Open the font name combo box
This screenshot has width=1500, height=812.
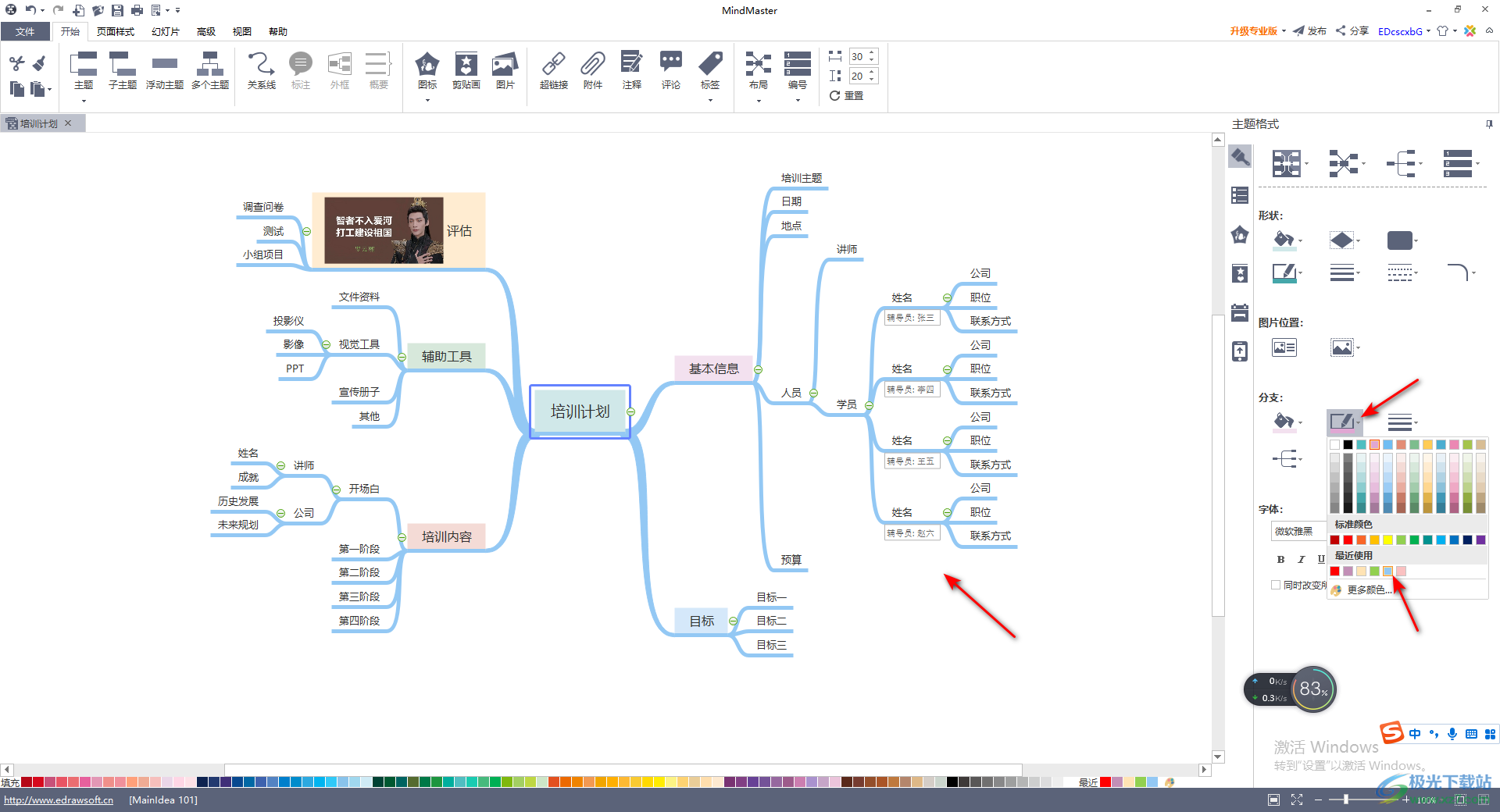(1298, 532)
